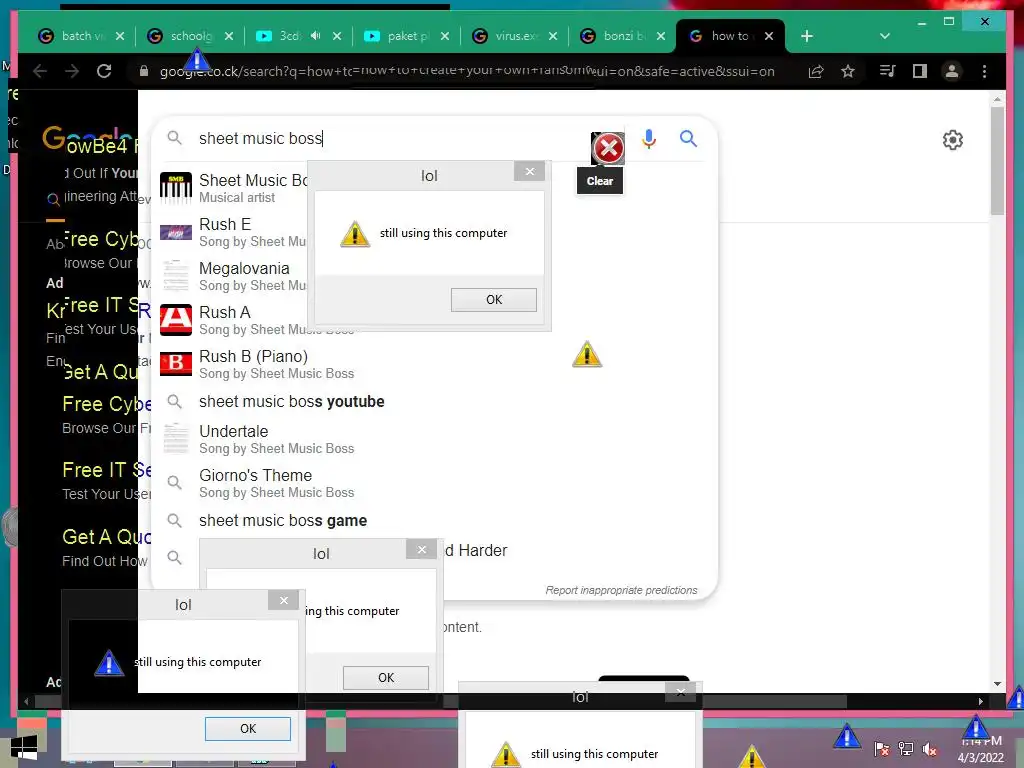Image resolution: width=1024 pixels, height=768 pixels.
Task: Click the Sheet Music Boss piano thumbnail
Action: coord(176,188)
